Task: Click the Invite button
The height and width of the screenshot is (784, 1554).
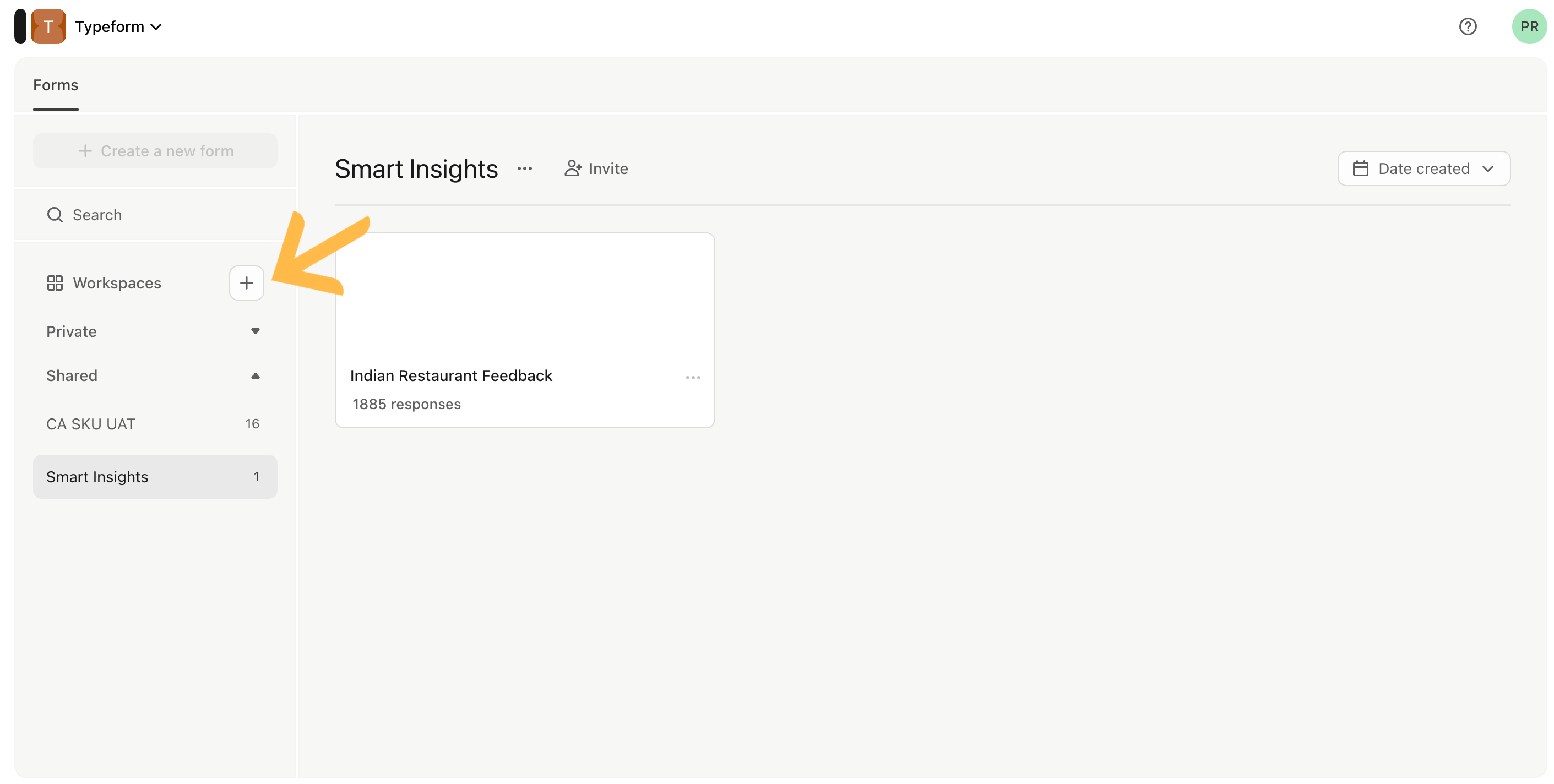Action: point(596,169)
